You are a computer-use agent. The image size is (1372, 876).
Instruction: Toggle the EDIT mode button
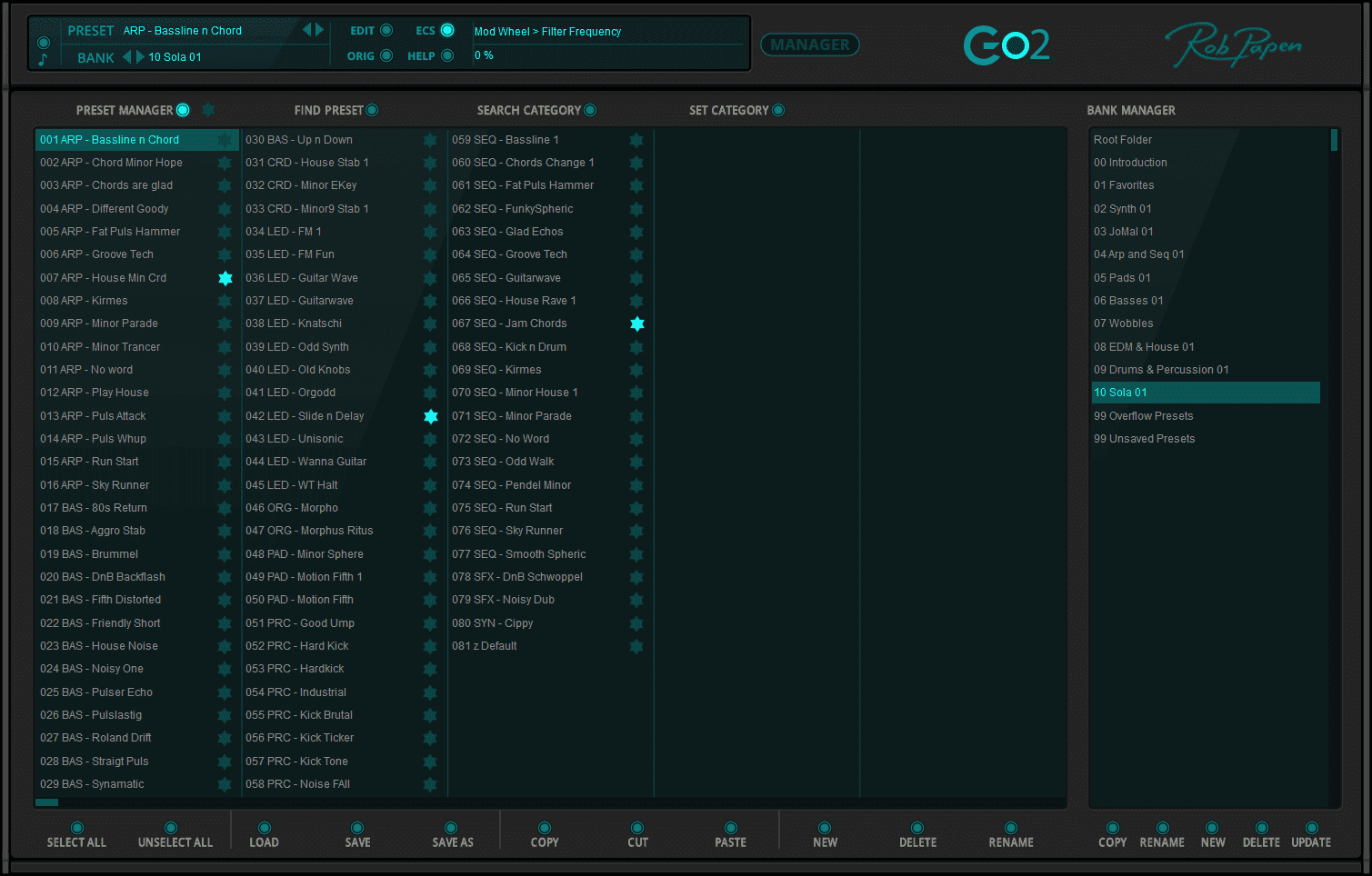(x=386, y=30)
